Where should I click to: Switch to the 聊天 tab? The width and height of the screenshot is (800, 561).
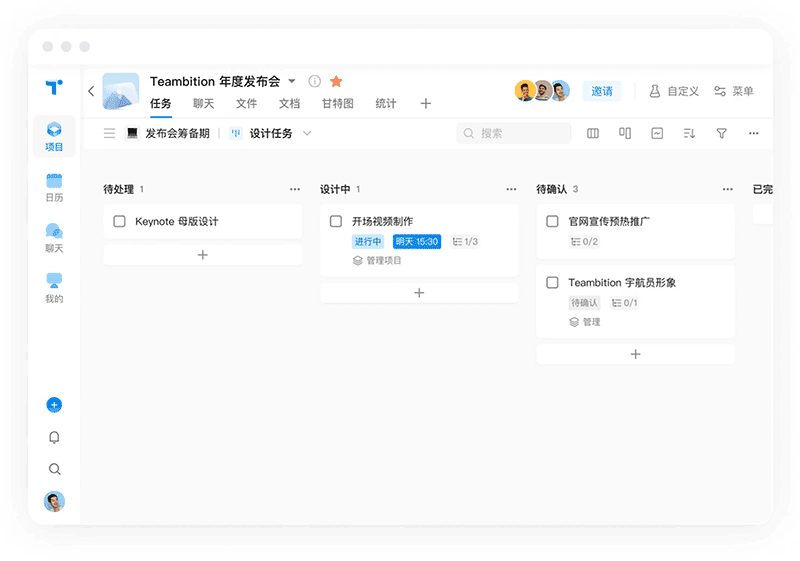click(x=204, y=104)
